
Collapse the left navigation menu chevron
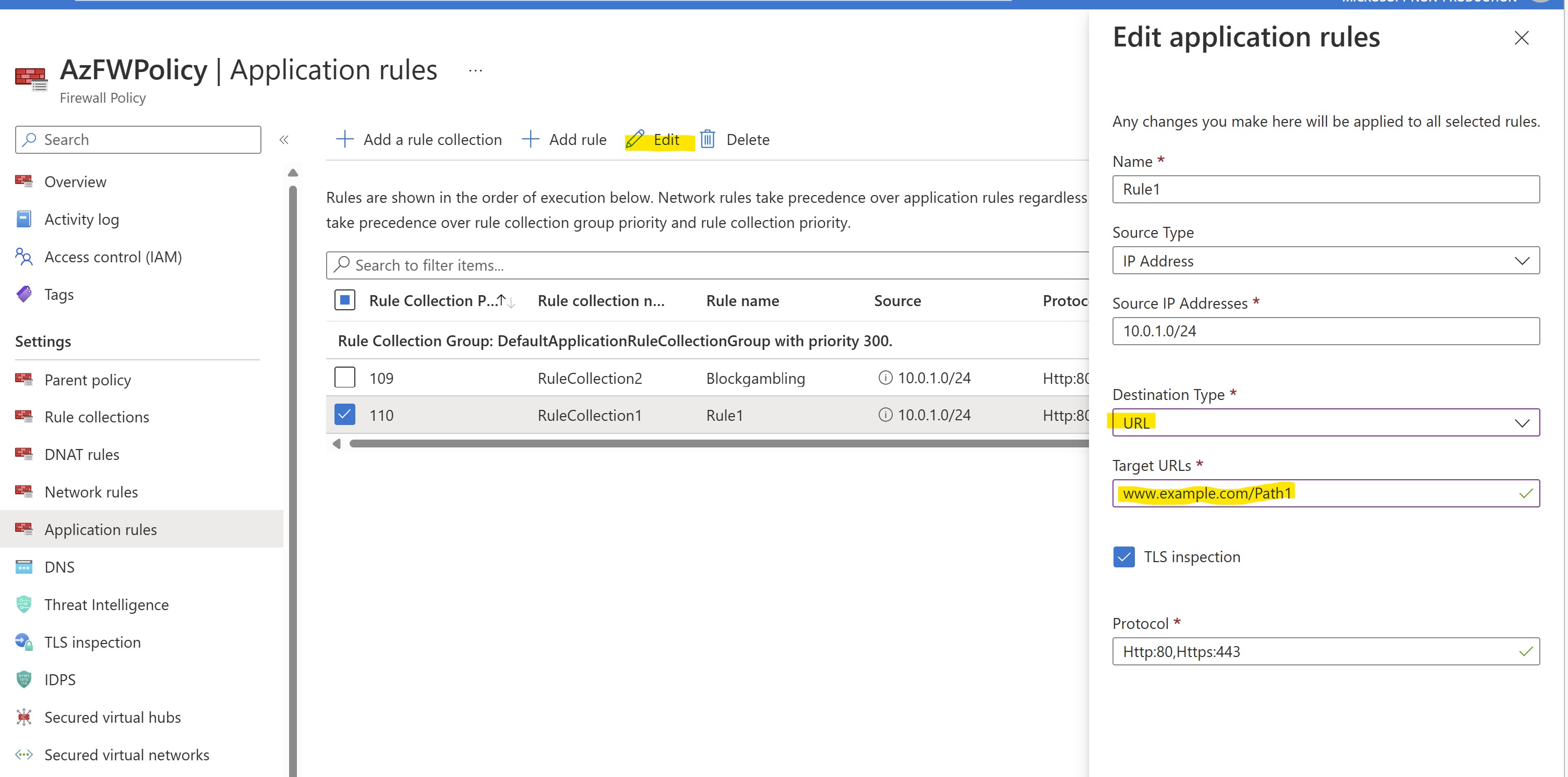[x=284, y=140]
